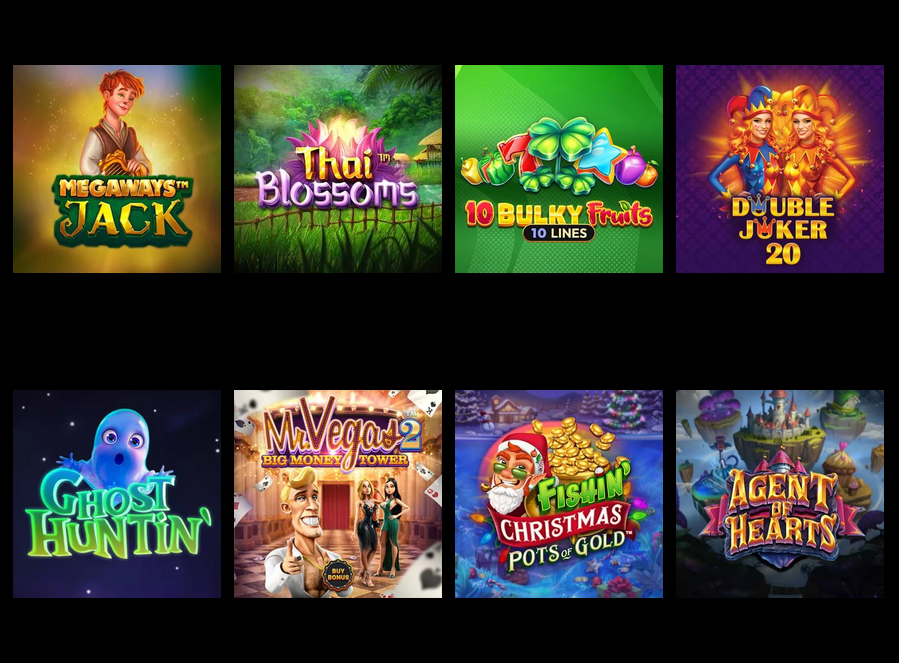
Task: Select the Agent of Hearts game tile
Action: coord(780,494)
